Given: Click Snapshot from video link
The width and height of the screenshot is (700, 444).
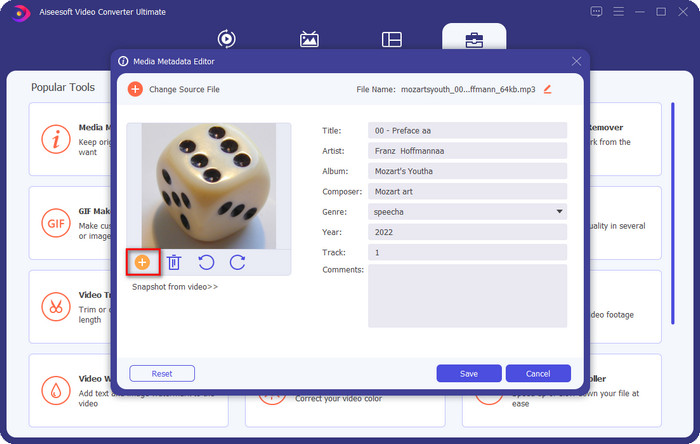Looking at the screenshot, I should [175, 286].
